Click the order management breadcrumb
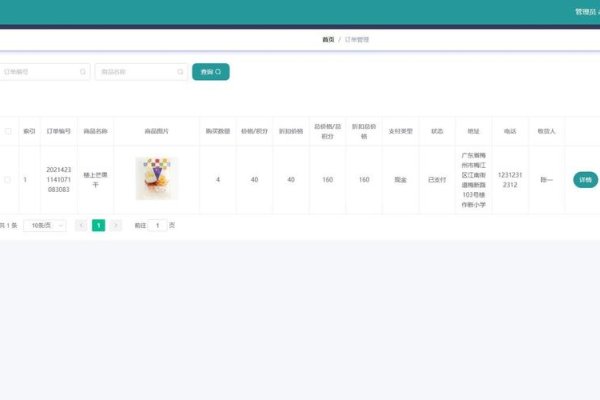This screenshot has width=600, height=400. pos(357,39)
